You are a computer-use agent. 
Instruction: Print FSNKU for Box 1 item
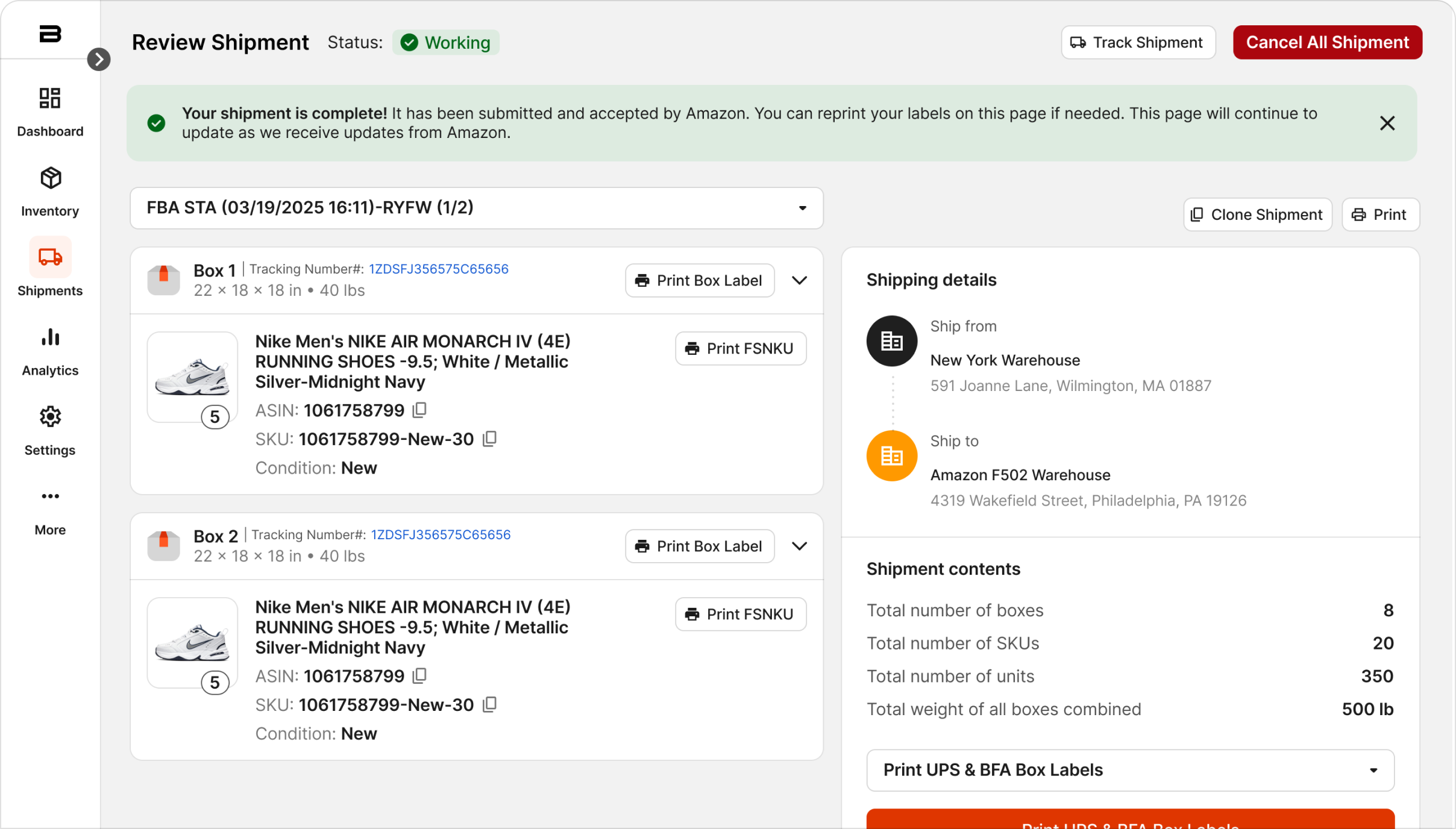click(x=741, y=349)
